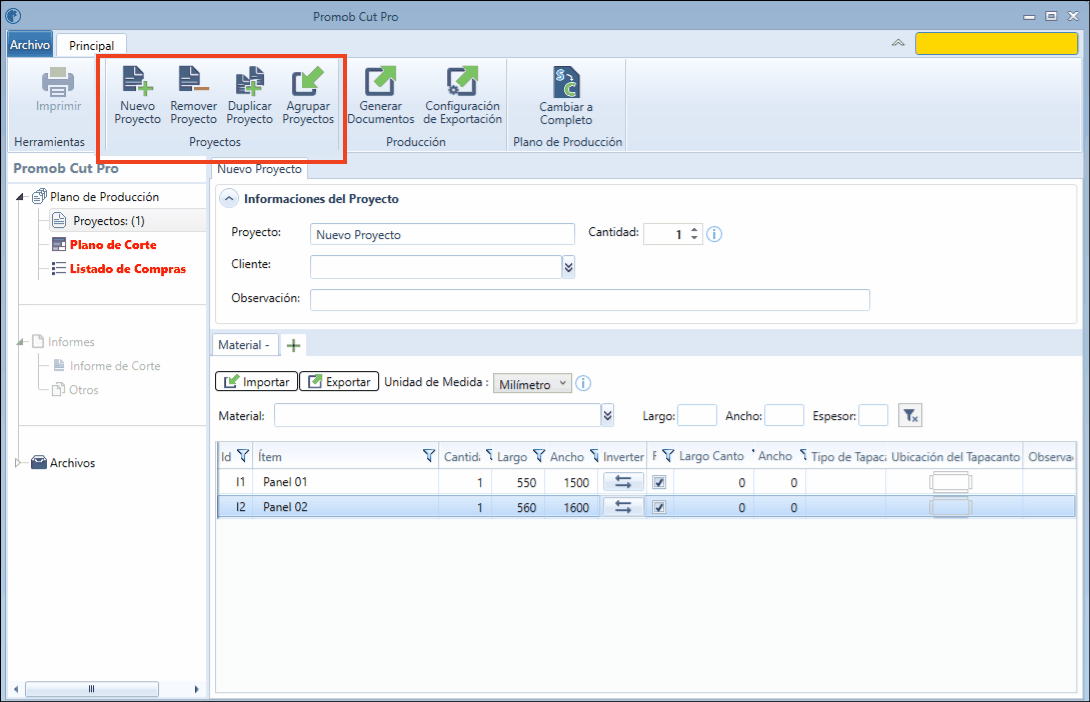Open Listado de Compras
The image size is (1090, 702).
coord(127,269)
